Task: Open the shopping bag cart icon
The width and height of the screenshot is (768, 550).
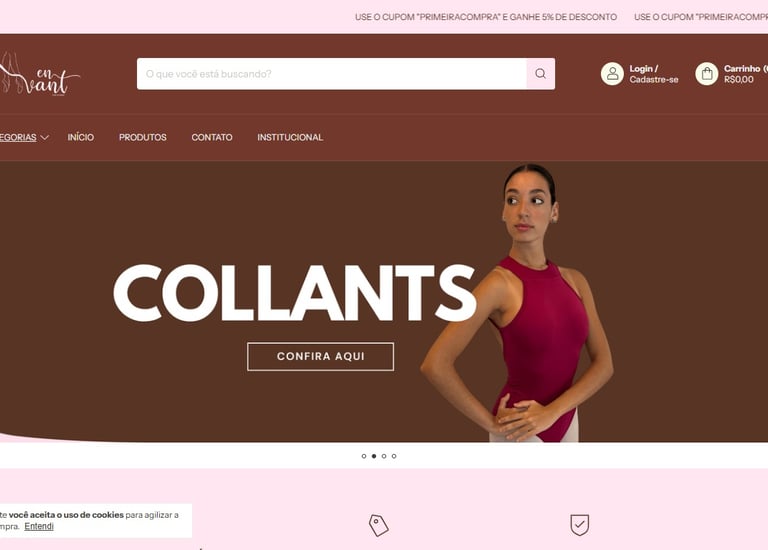Action: [707, 73]
